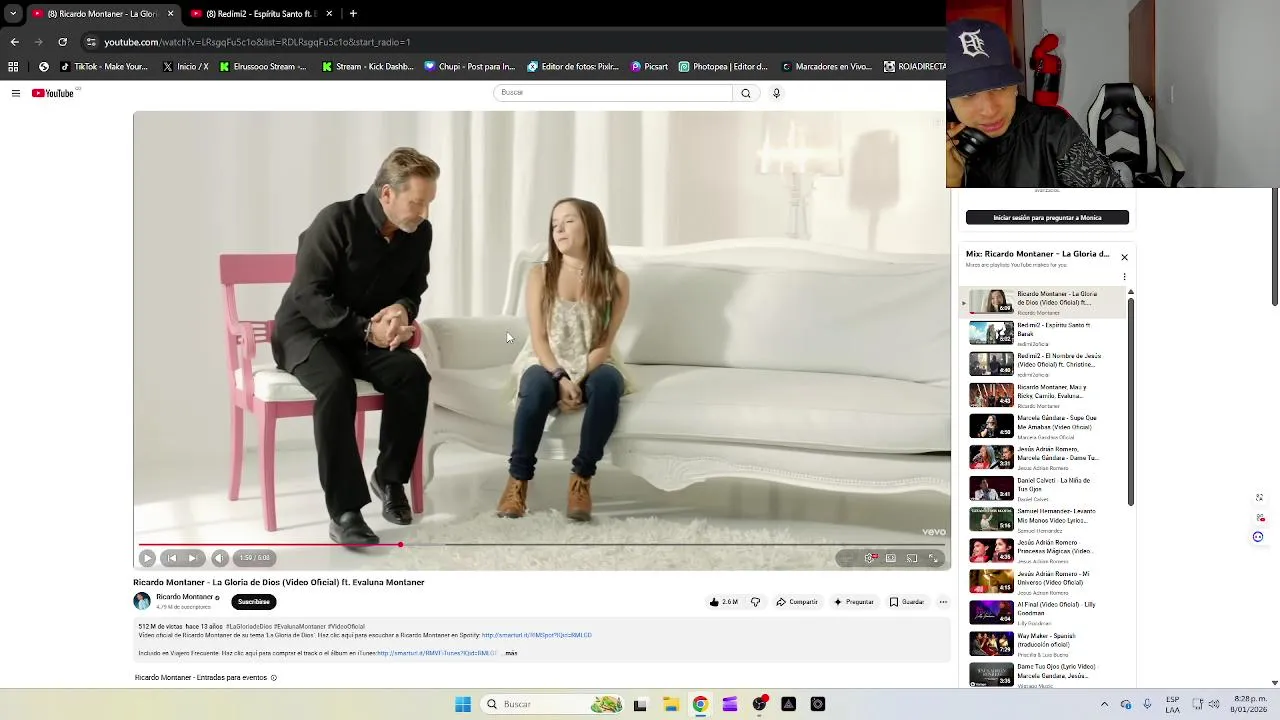Enable the miniplayer mode icon
Image resolution: width=1280 pixels, height=720 pixels.
coord(891,558)
